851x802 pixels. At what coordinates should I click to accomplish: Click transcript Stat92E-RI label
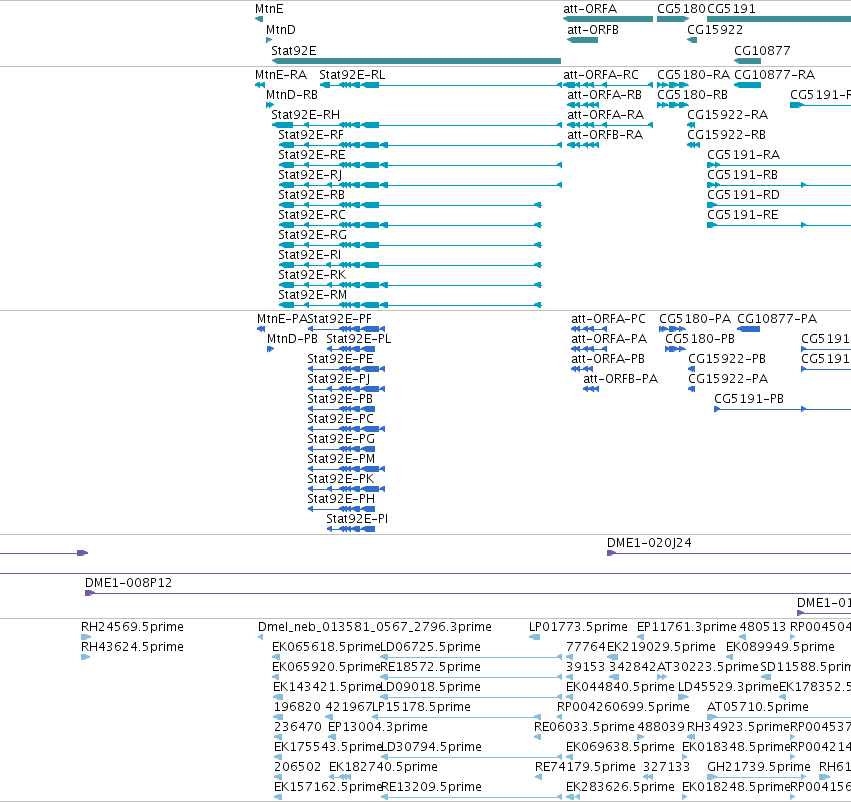pos(309,254)
